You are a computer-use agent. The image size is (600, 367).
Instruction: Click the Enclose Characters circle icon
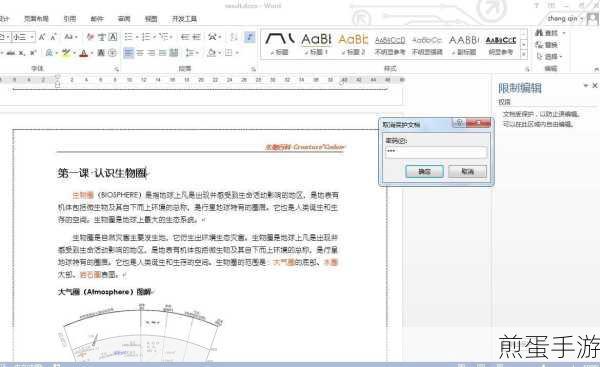[x=112, y=53]
